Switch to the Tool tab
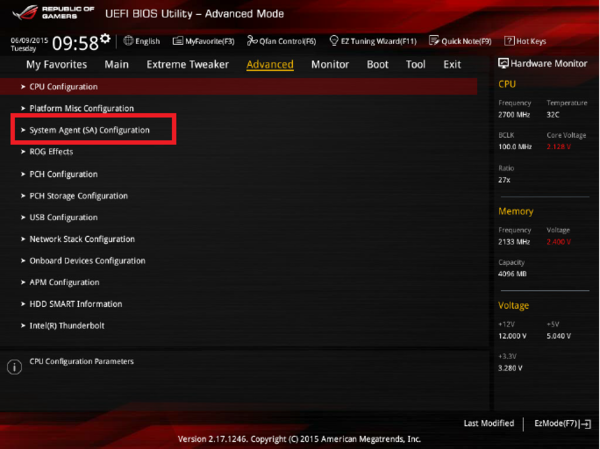This screenshot has width=600, height=449. (x=416, y=64)
